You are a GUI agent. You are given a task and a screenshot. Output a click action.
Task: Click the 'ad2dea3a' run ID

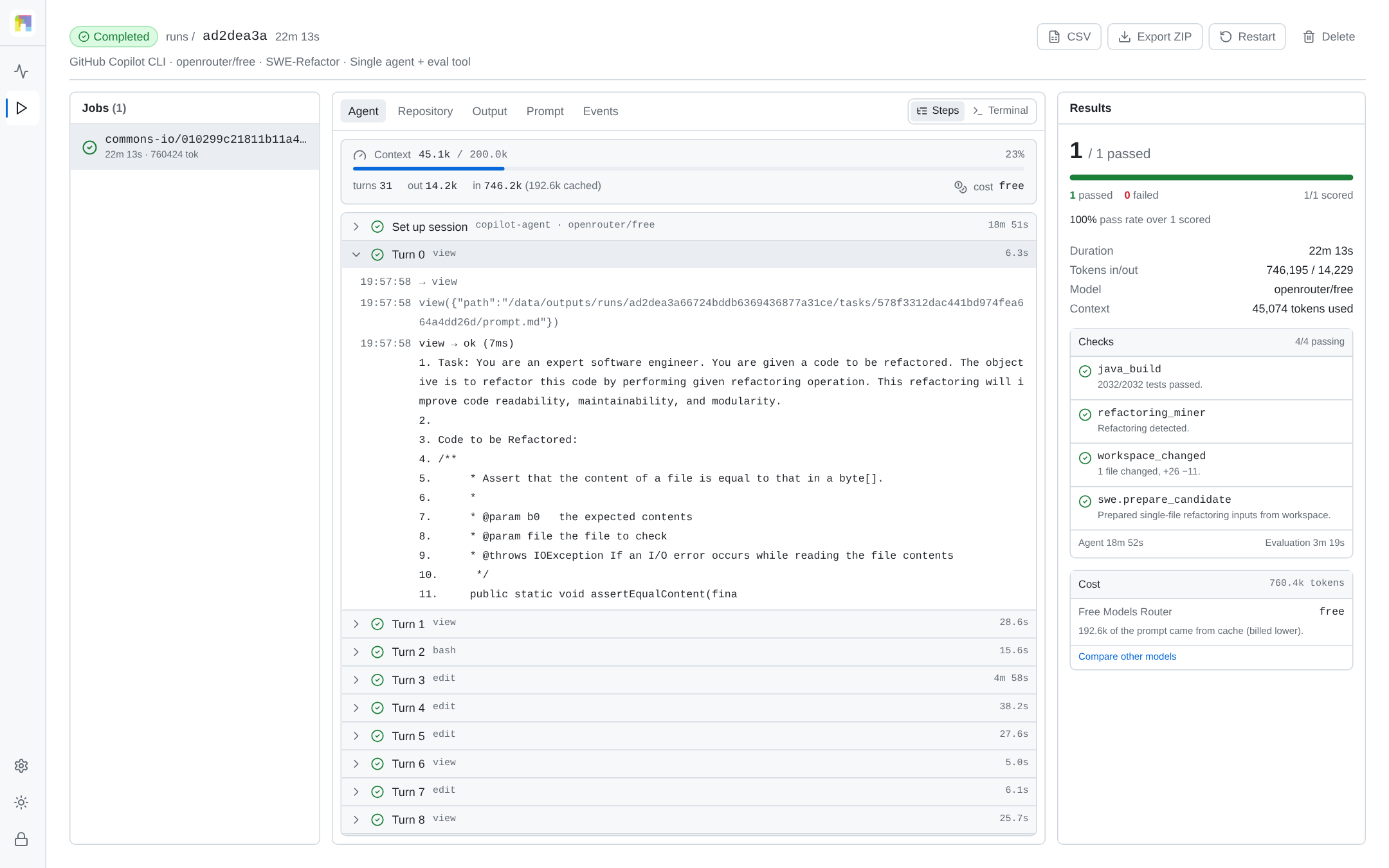click(235, 36)
